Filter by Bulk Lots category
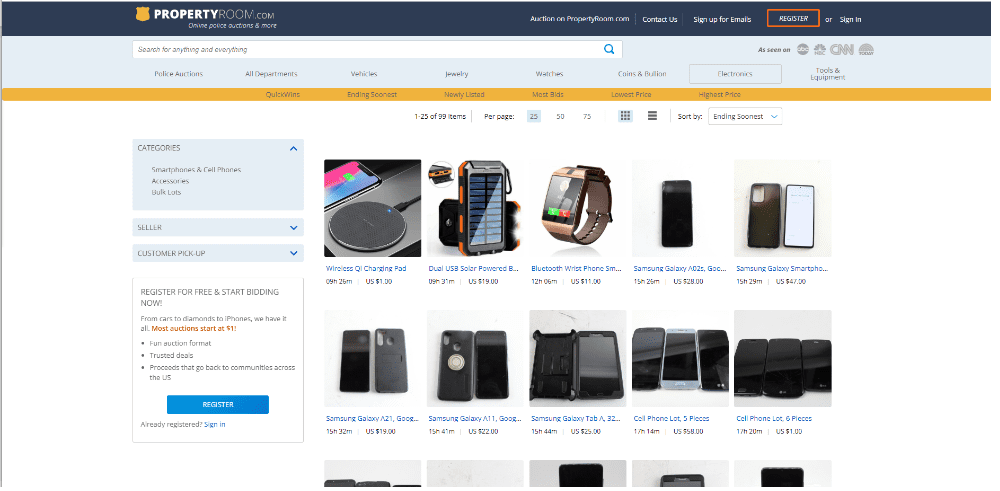Screen dimensions: 1000x491 [166, 192]
